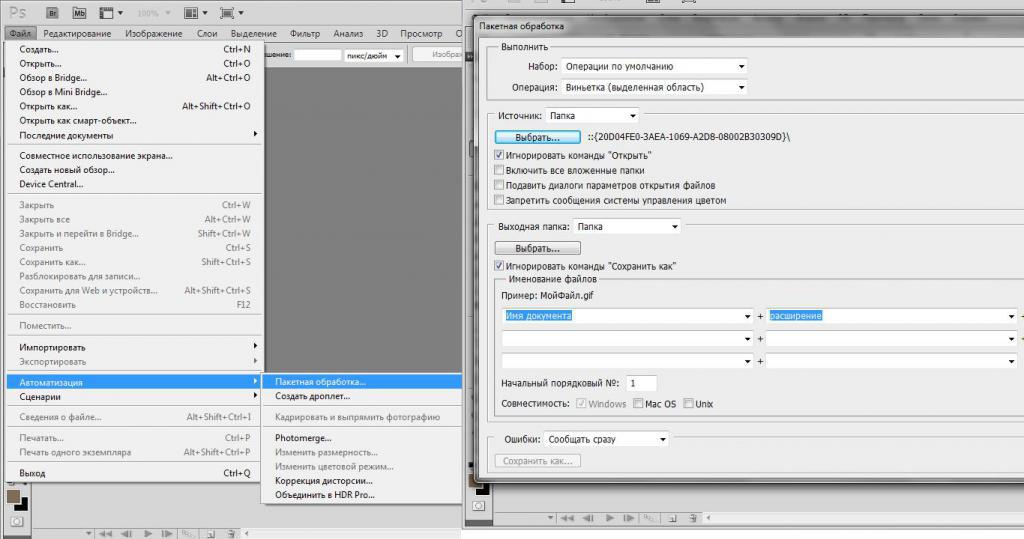Open the Фильтр menu
1024x539 pixels.
pyautogui.click(x=305, y=33)
